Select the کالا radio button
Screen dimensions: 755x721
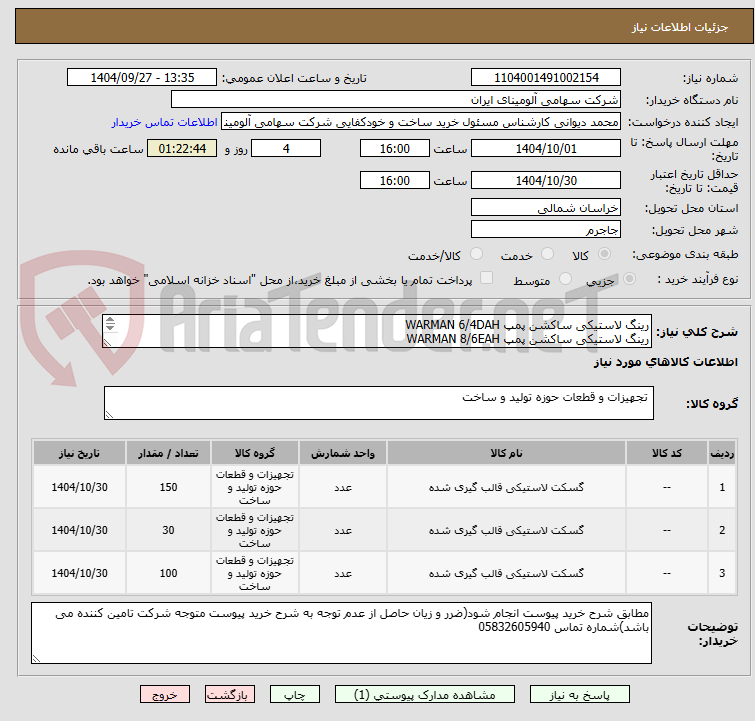click(x=604, y=254)
